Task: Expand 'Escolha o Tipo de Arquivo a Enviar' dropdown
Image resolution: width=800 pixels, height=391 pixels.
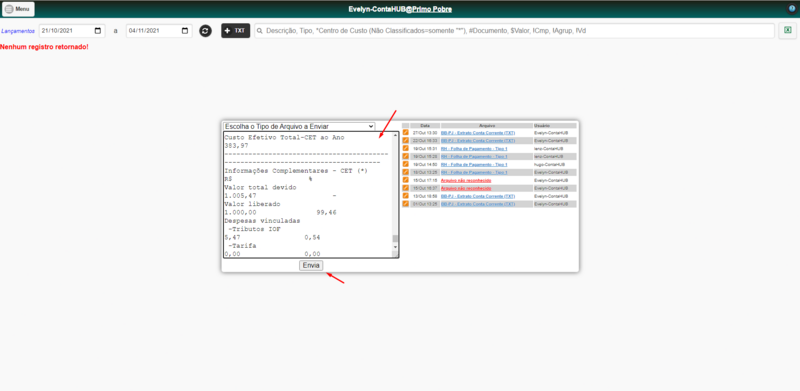Action: point(299,126)
